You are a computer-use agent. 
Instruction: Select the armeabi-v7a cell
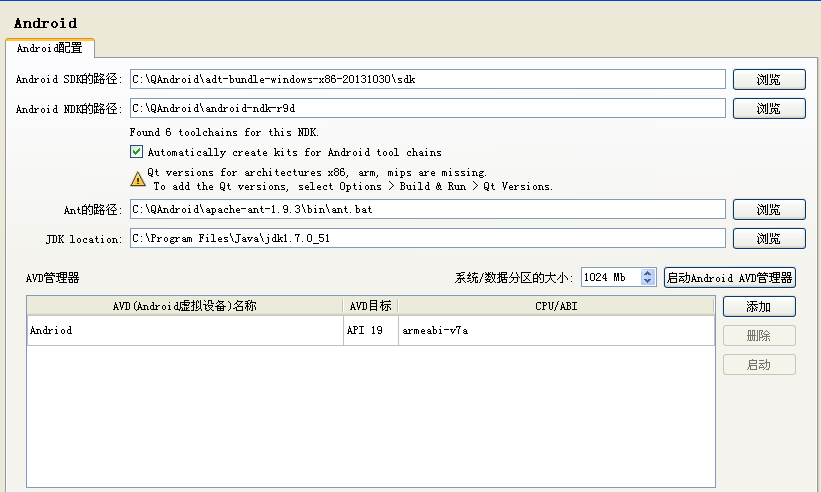[x=556, y=330]
